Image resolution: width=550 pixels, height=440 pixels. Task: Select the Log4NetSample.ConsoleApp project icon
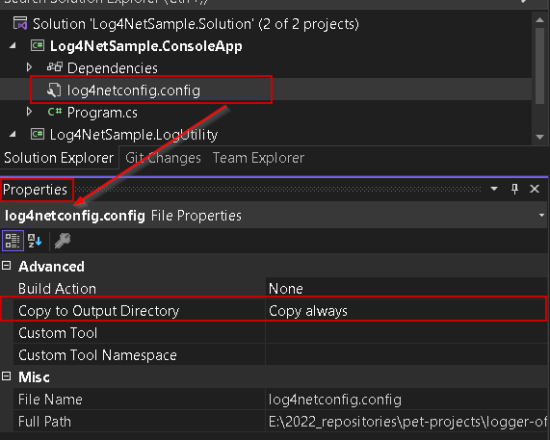(38, 46)
